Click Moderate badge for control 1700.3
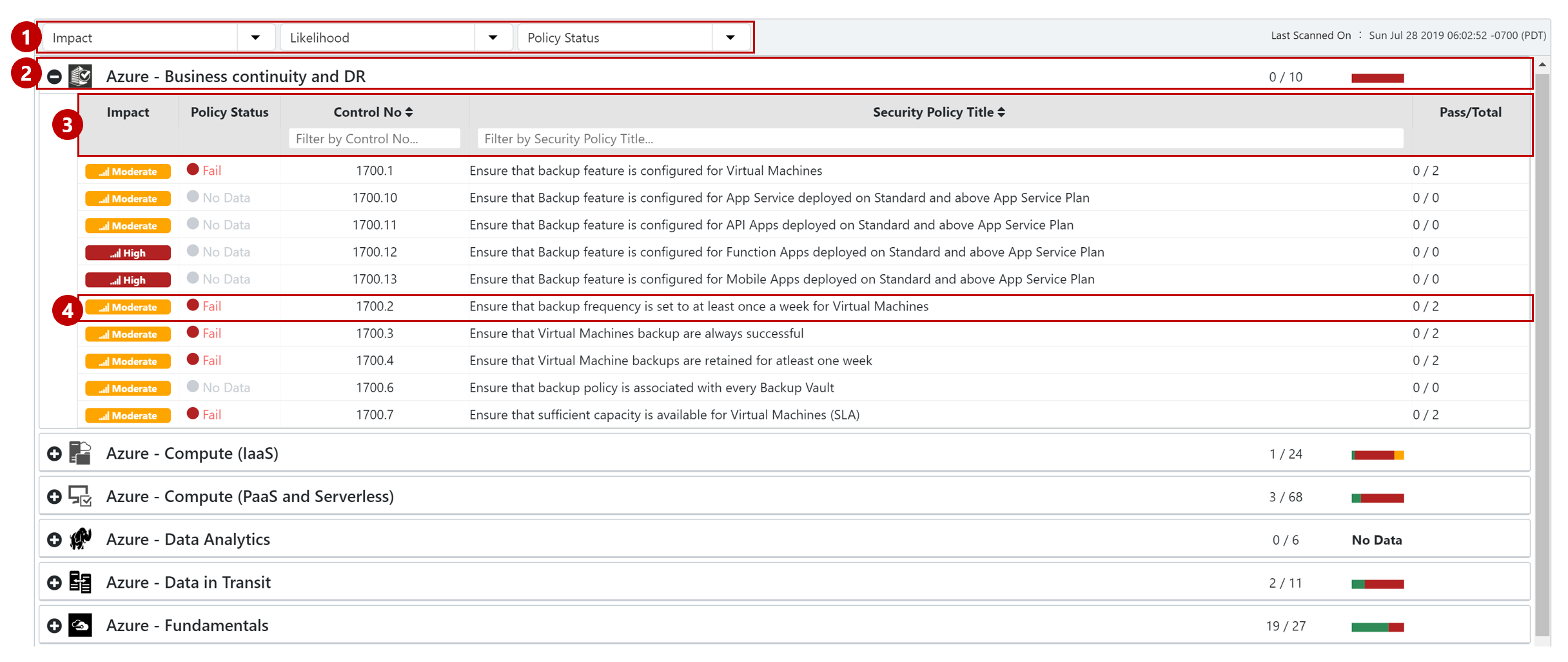The width and height of the screenshot is (1568, 662). click(128, 334)
